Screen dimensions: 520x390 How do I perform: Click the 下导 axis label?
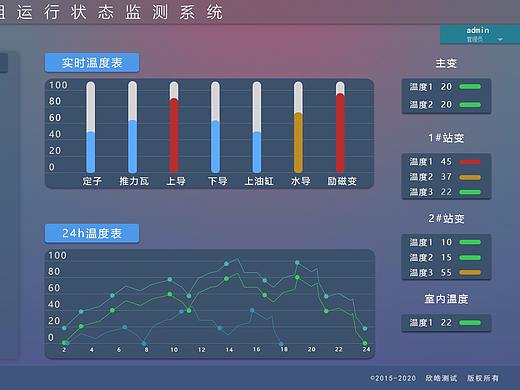(217, 181)
